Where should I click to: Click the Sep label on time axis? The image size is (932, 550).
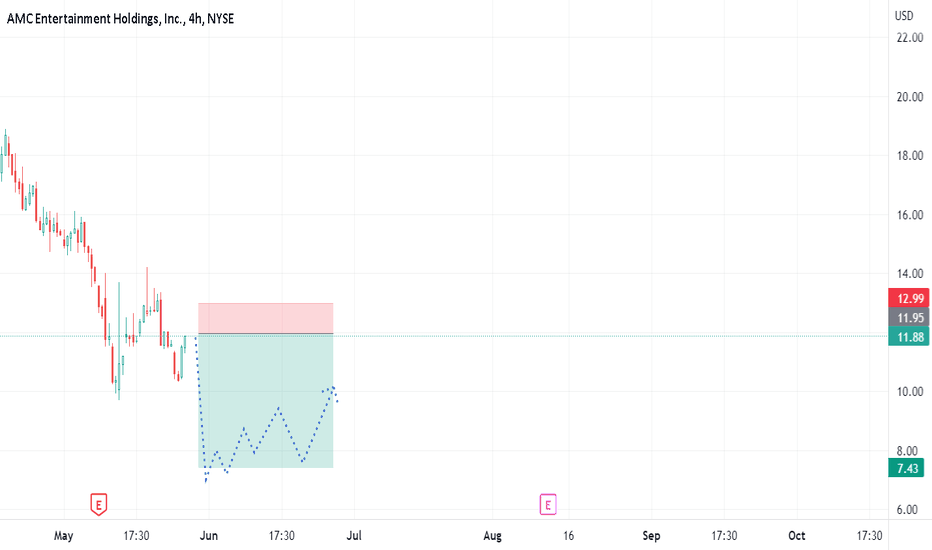click(651, 536)
